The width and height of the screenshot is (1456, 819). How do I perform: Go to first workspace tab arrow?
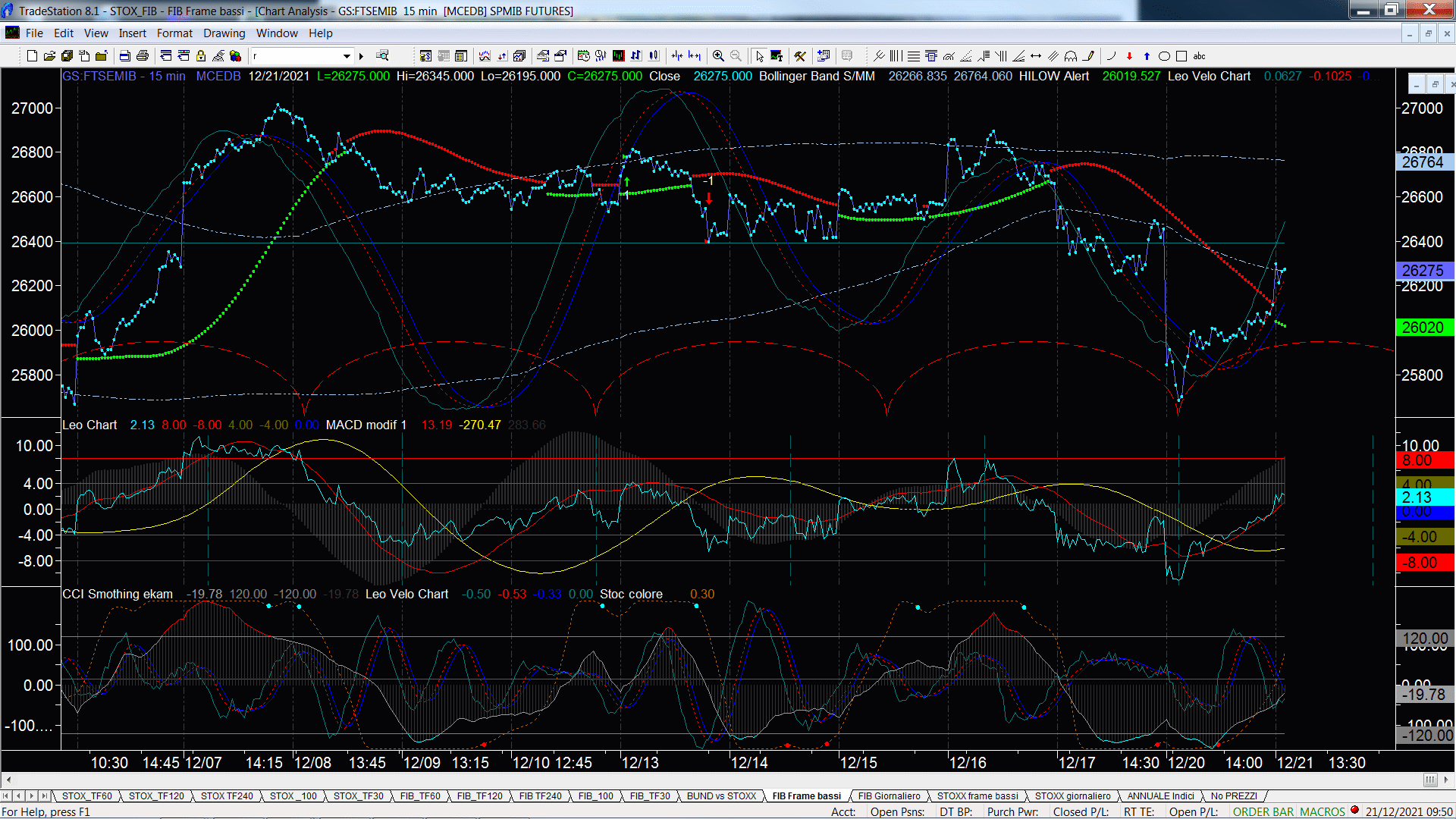click(6, 796)
